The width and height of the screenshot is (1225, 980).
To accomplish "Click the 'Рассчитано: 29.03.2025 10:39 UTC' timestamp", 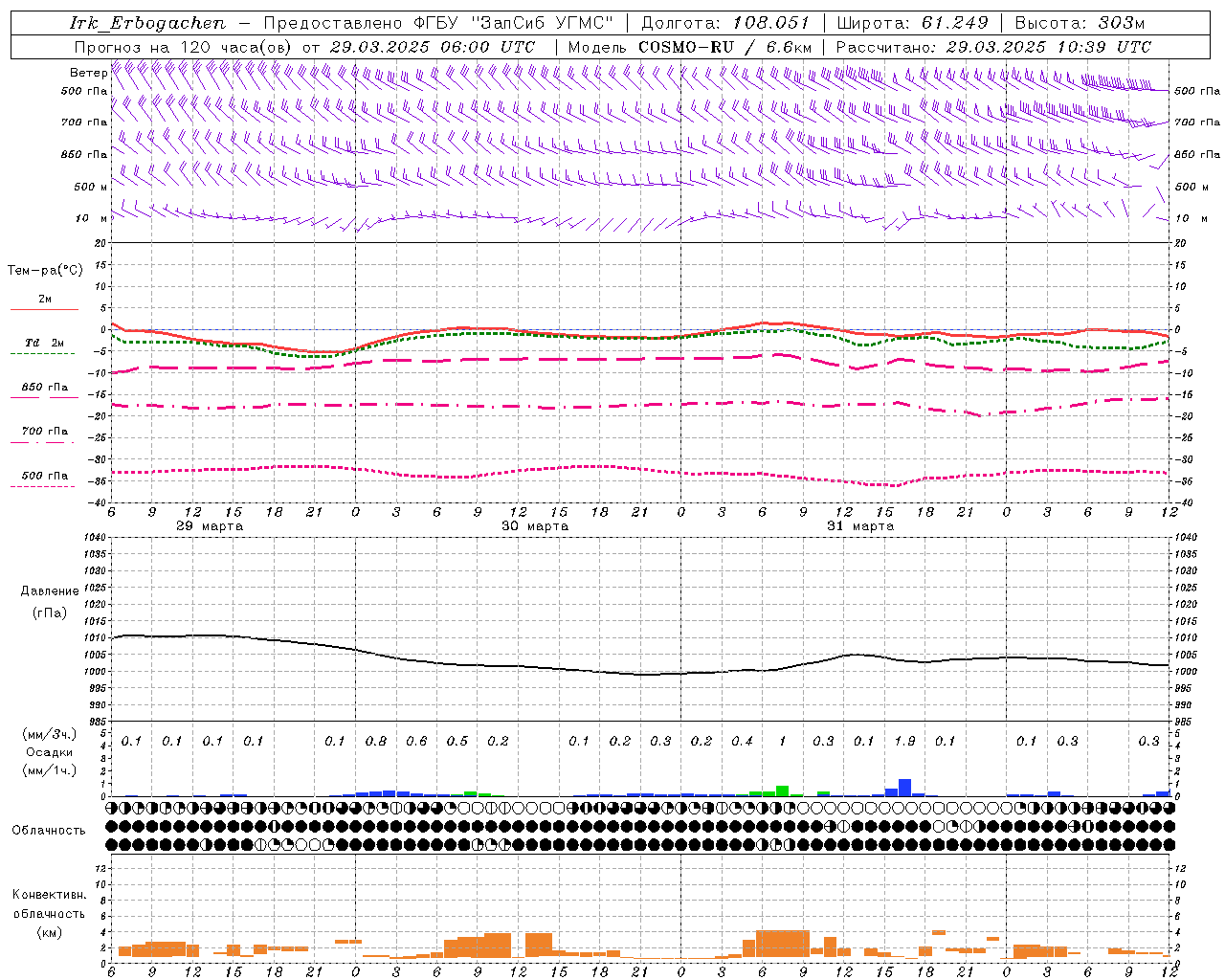I will point(993,47).
